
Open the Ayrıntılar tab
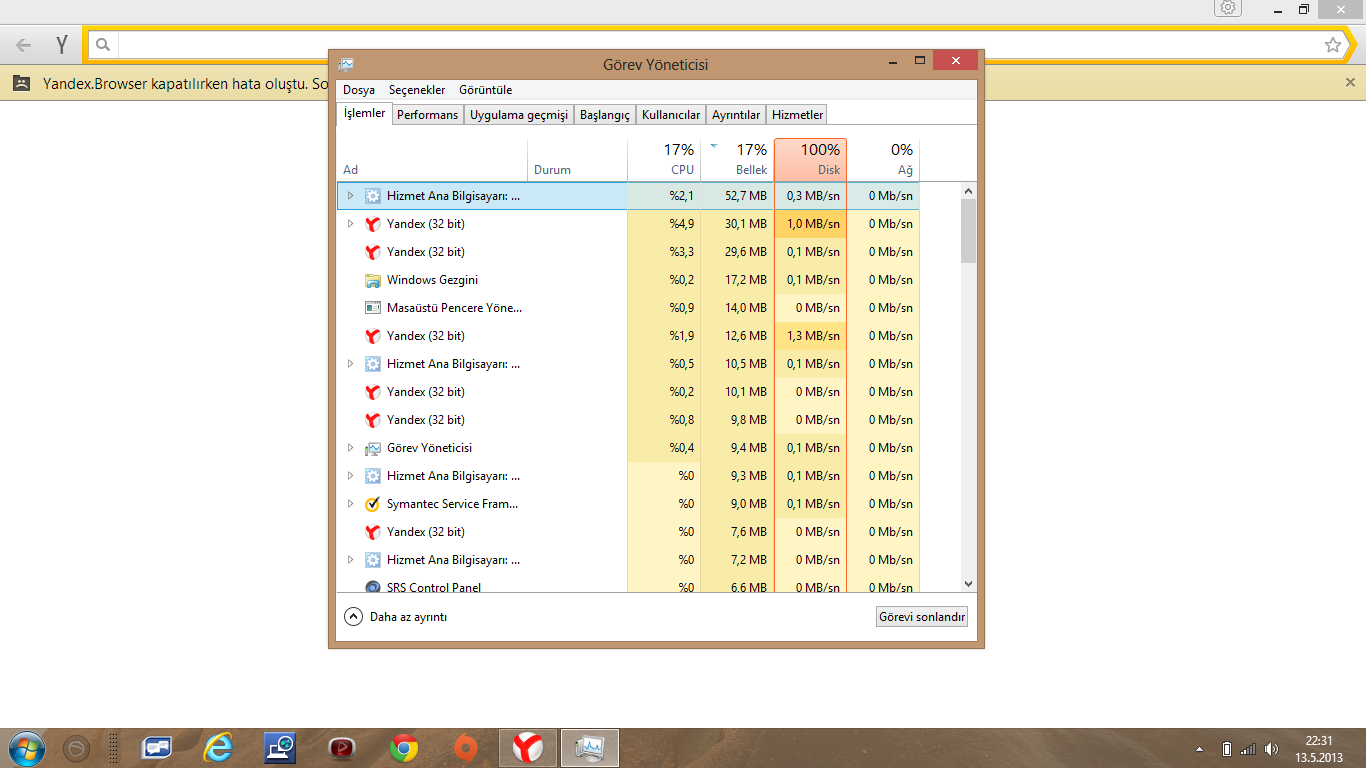click(736, 115)
